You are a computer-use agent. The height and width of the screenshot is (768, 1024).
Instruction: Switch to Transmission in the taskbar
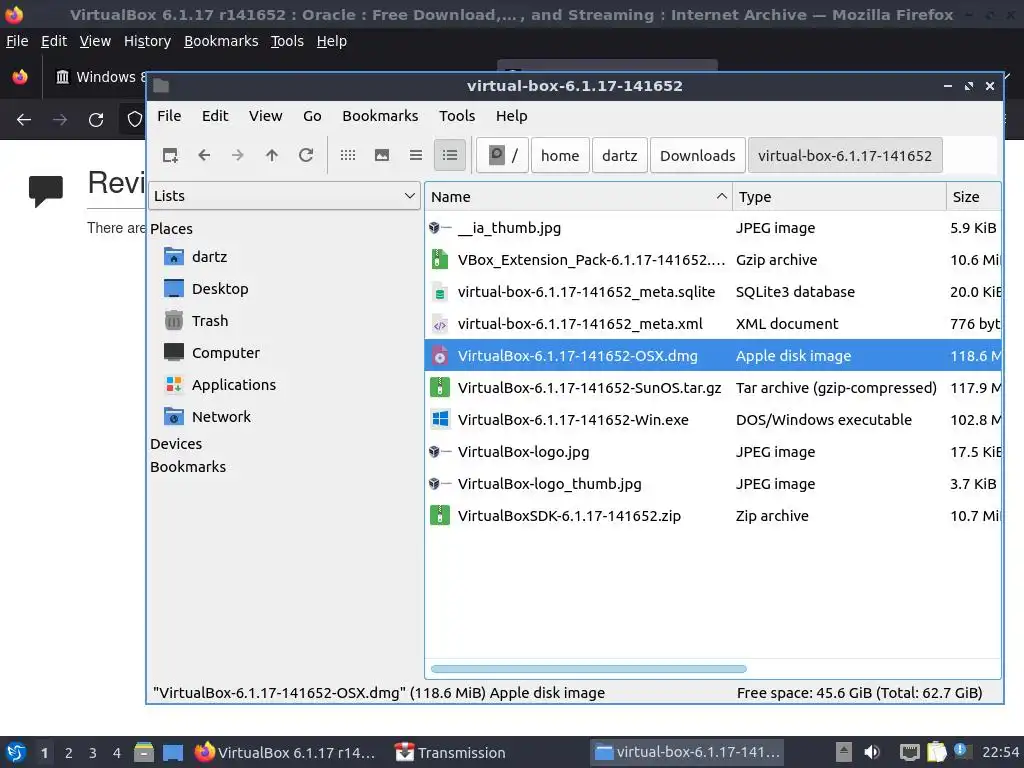click(451, 752)
